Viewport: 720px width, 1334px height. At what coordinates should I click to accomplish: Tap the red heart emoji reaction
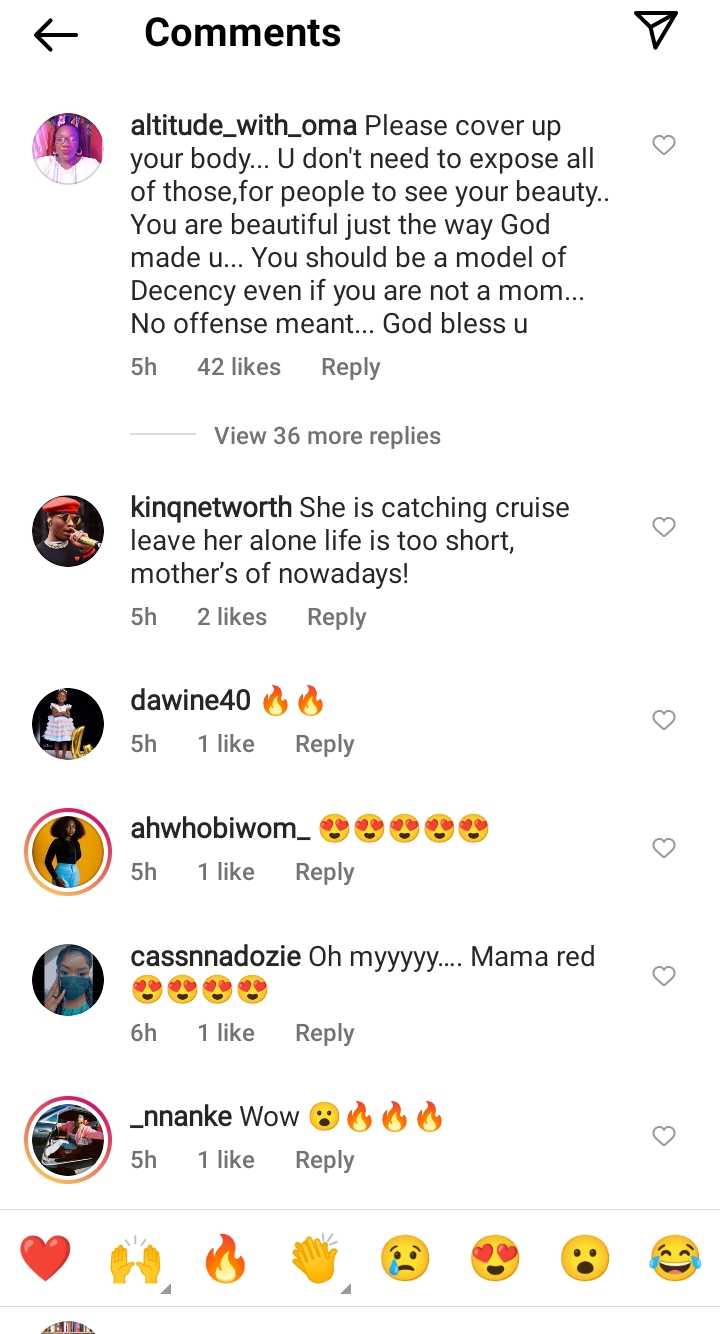tap(46, 1258)
